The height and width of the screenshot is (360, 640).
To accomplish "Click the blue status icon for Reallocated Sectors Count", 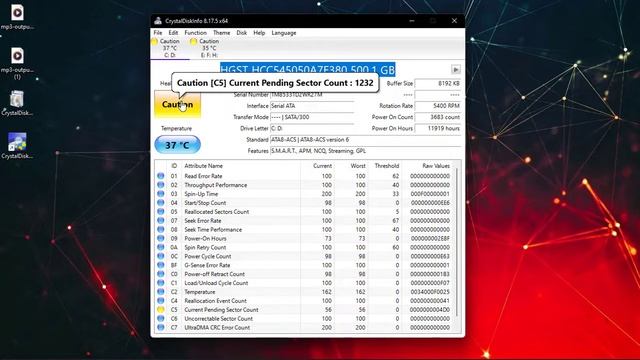I will pos(161,212).
